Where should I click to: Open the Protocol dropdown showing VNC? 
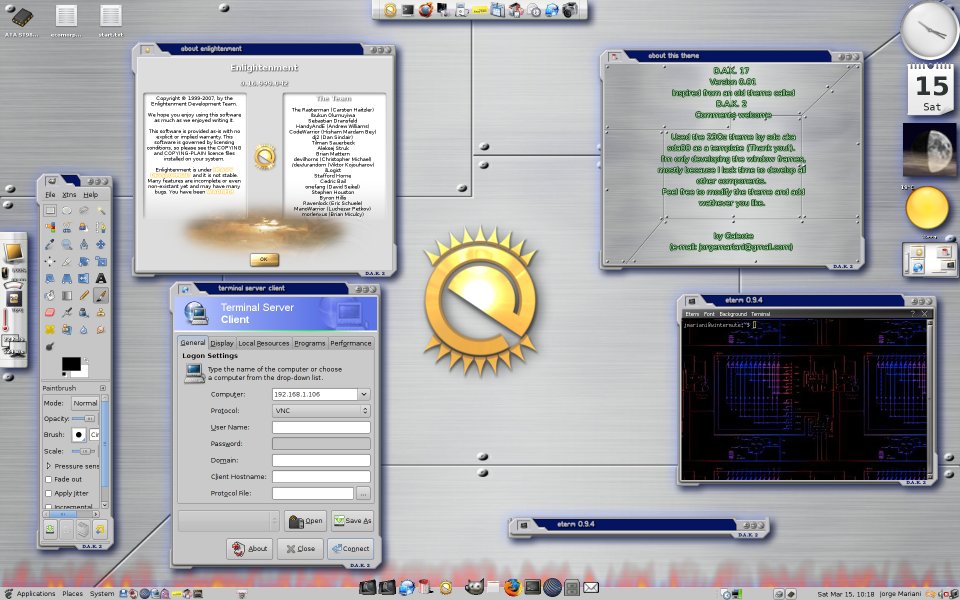[321, 411]
